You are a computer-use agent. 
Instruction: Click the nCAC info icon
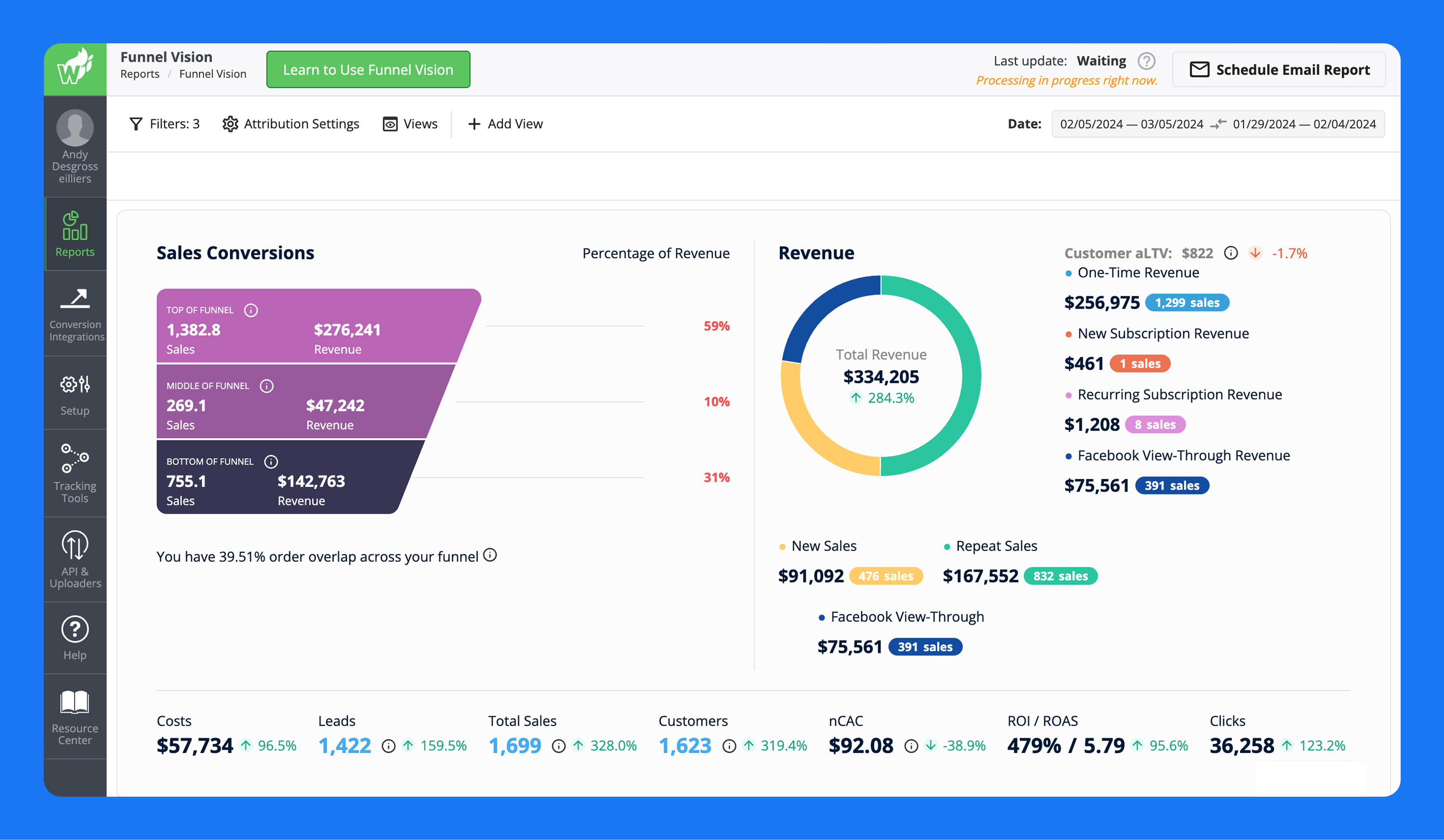pos(911,746)
